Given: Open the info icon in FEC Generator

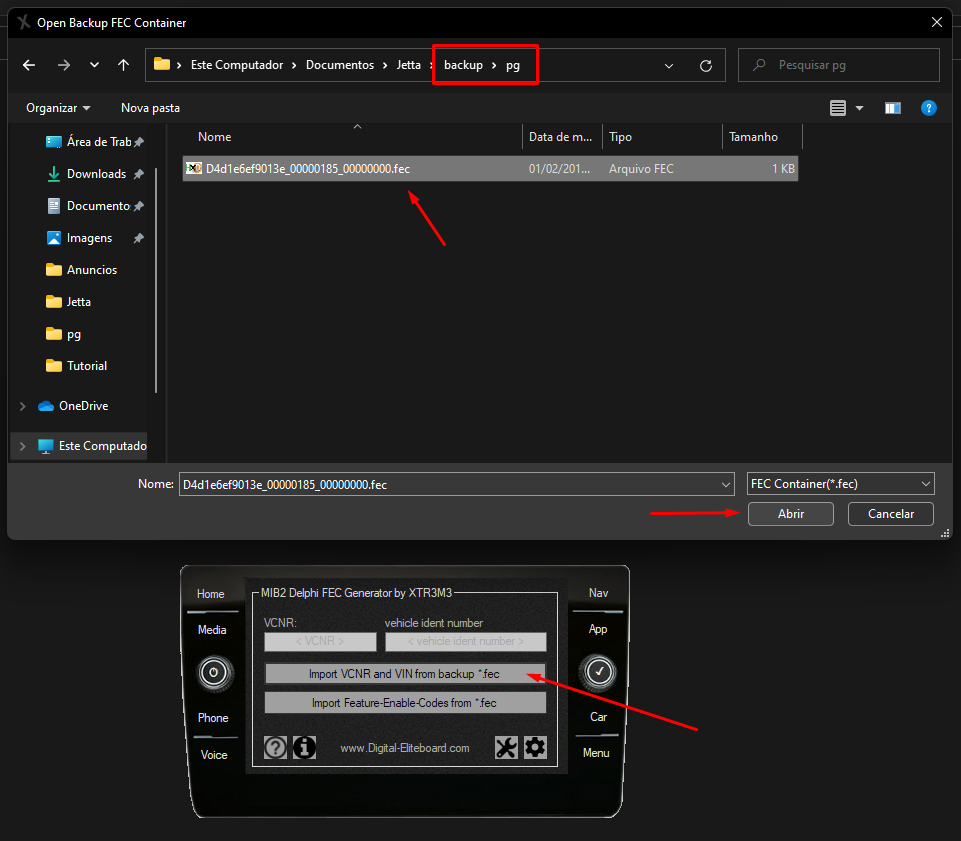Looking at the screenshot, I should tap(305, 747).
